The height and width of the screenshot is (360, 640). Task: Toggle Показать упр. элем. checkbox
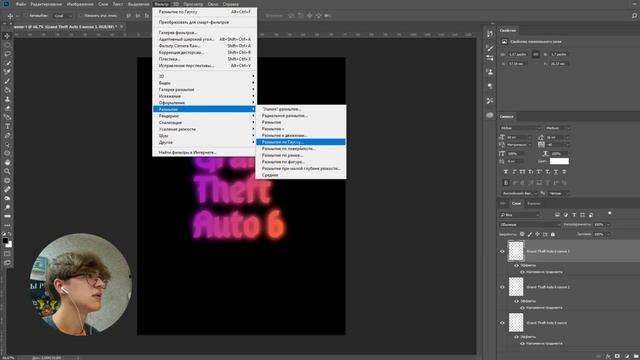[81, 16]
